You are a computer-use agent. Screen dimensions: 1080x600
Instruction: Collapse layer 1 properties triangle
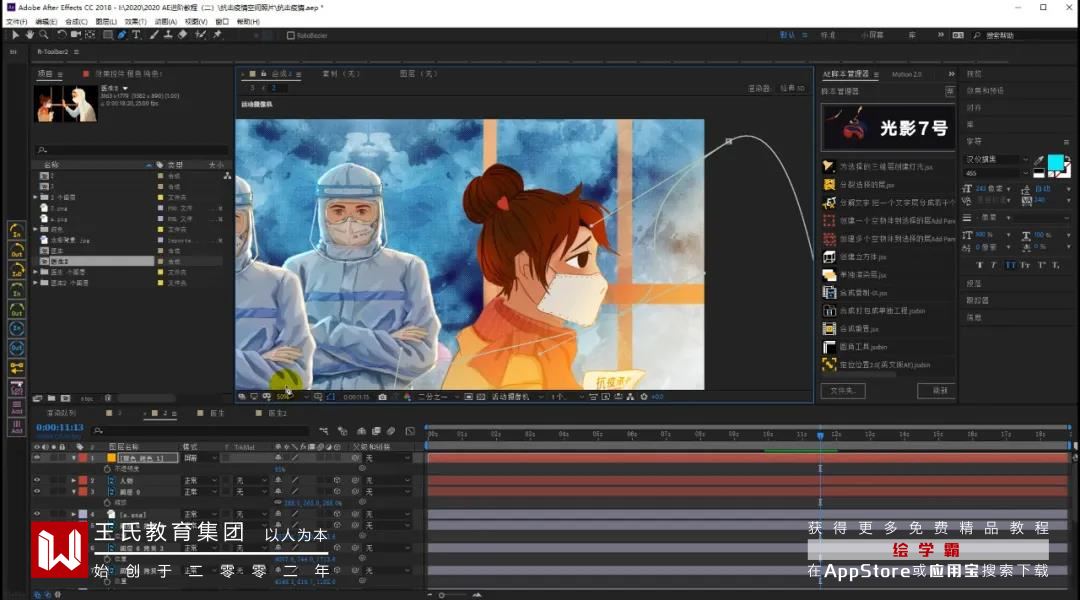tap(74, 457)
